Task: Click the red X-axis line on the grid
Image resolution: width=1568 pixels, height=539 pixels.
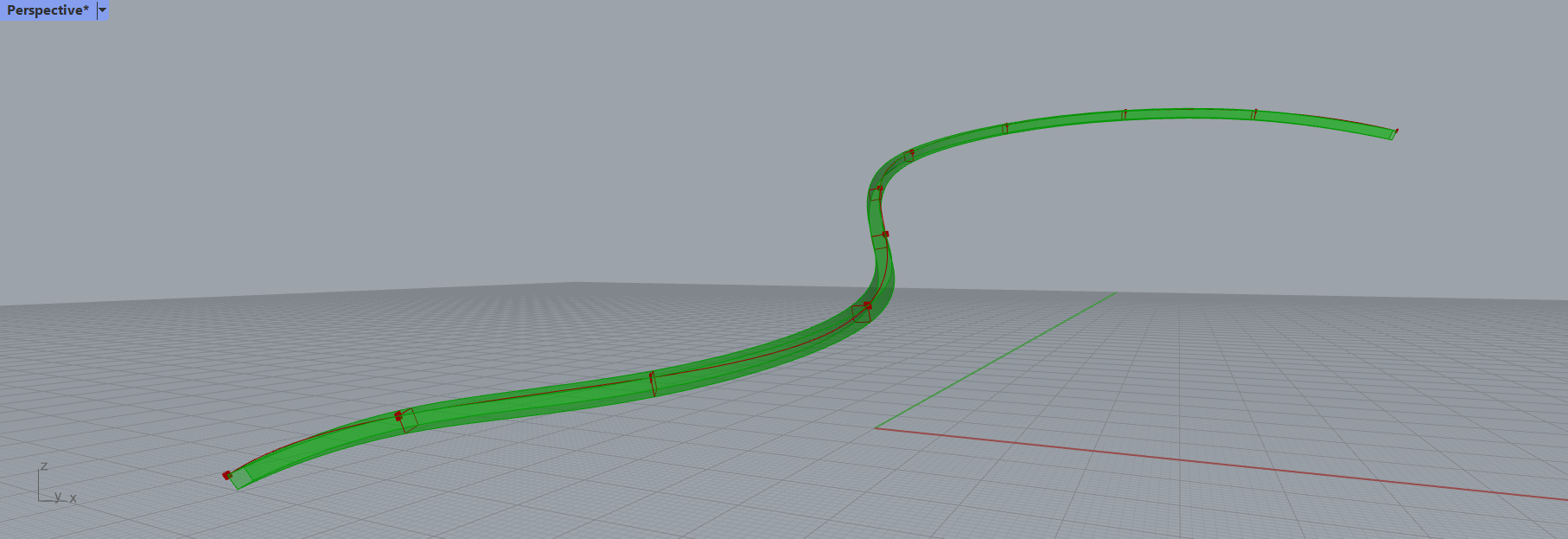Action: point(1210,462)
